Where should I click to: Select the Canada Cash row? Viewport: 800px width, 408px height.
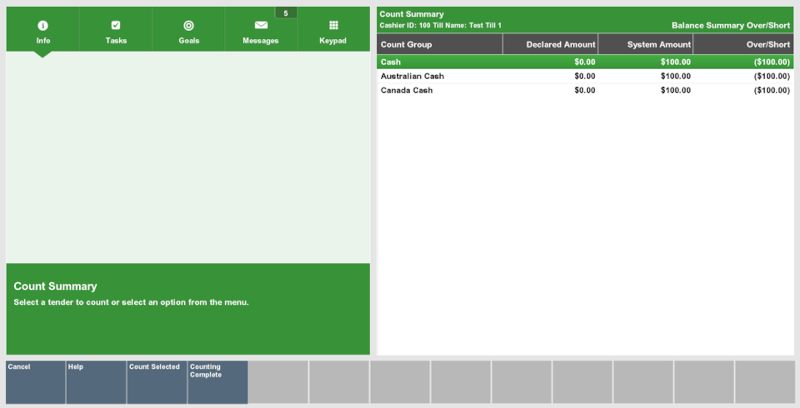click(585, 90)
